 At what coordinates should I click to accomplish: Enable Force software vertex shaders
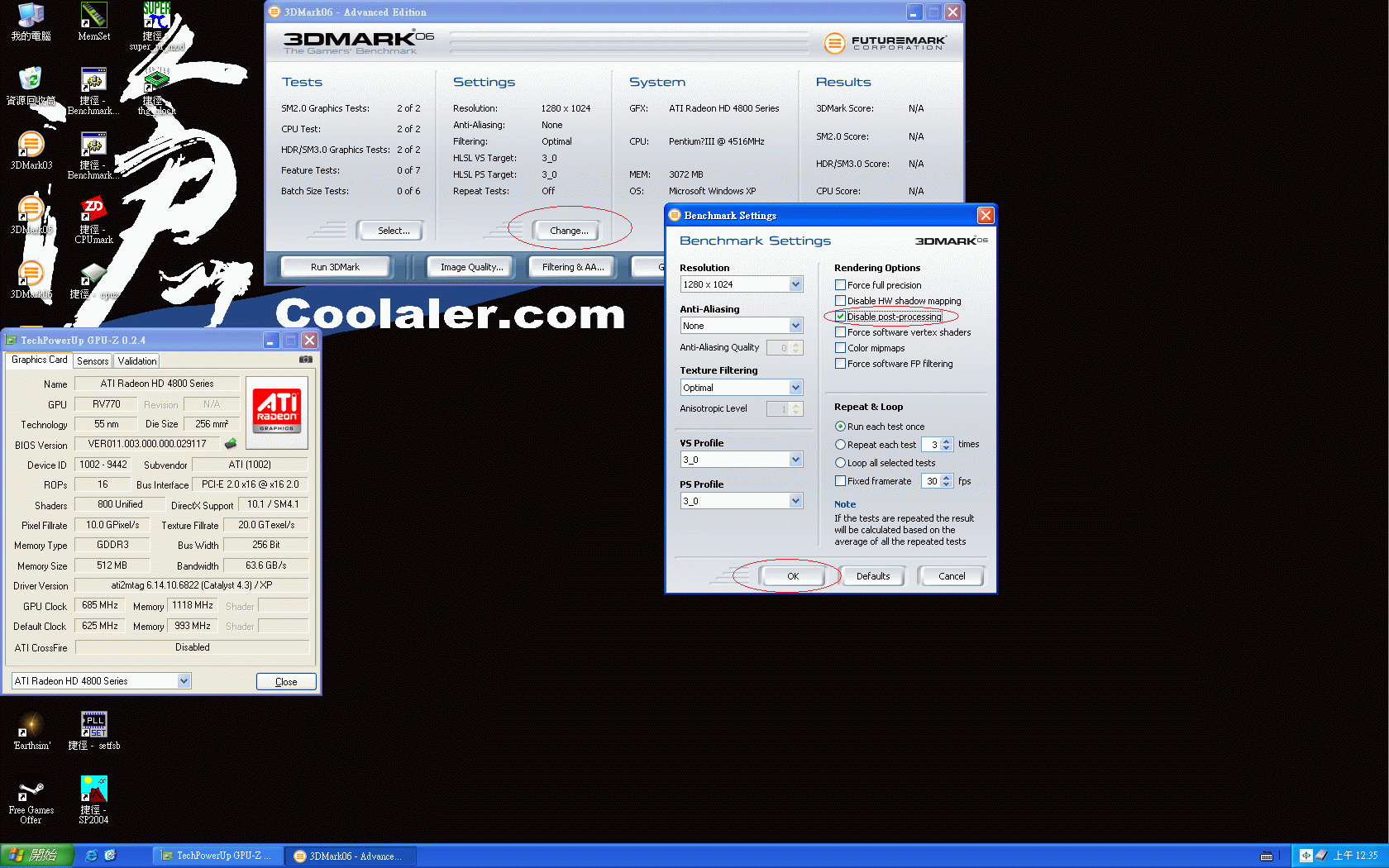[x=840, y=332]
